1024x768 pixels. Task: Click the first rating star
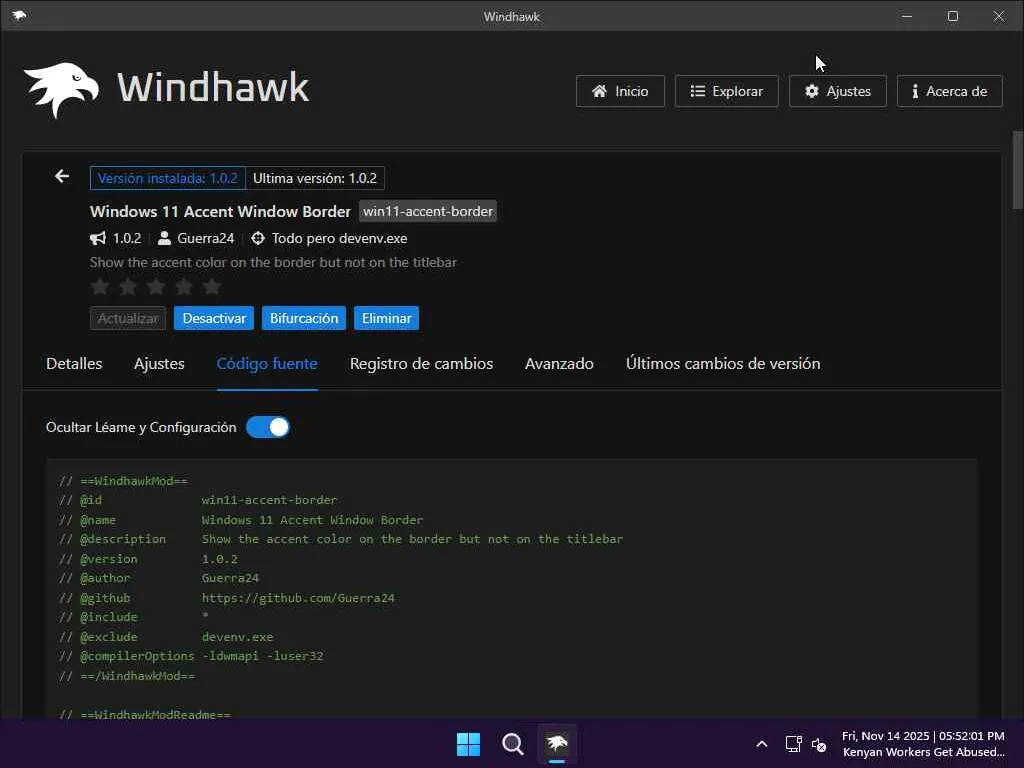pyautogui.click(x=100, y=286)
